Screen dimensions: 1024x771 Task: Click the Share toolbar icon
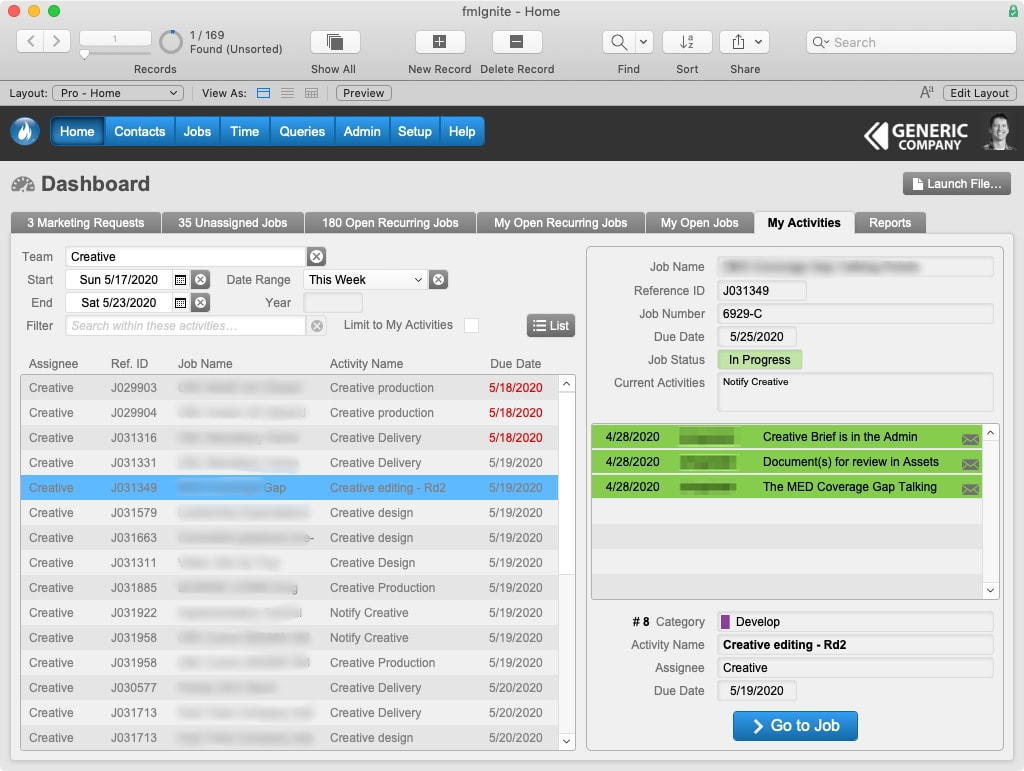pos(738,42)
